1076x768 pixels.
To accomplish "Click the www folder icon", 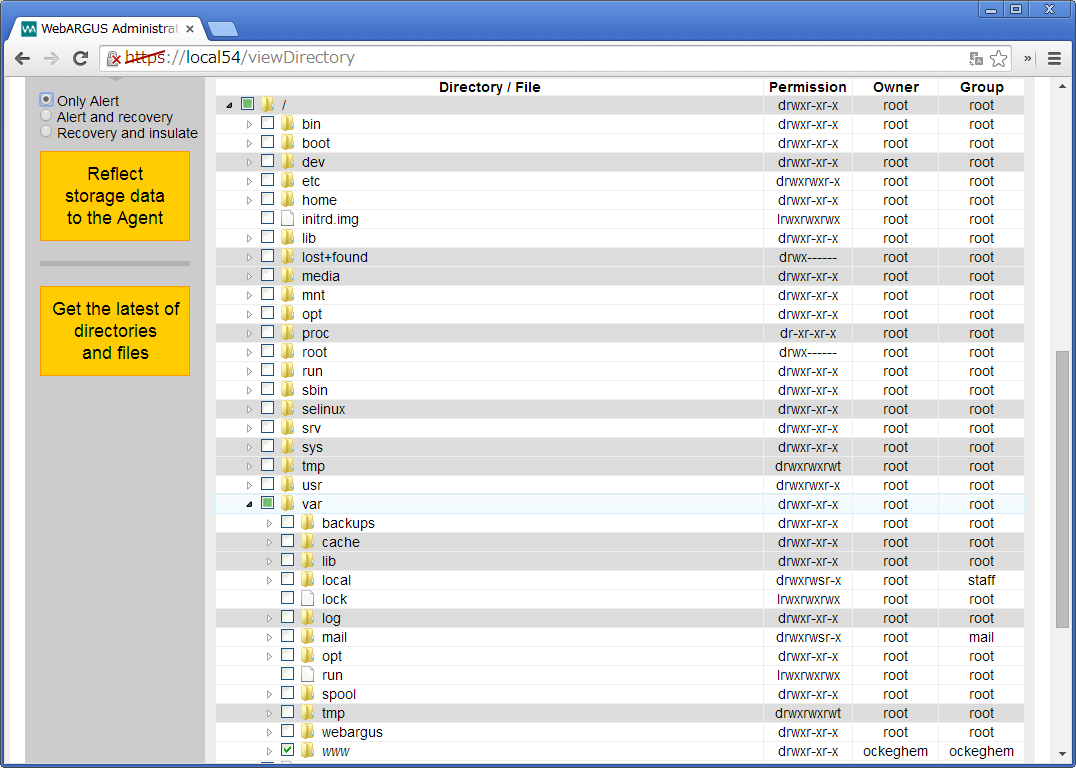I will click(307, 751).
